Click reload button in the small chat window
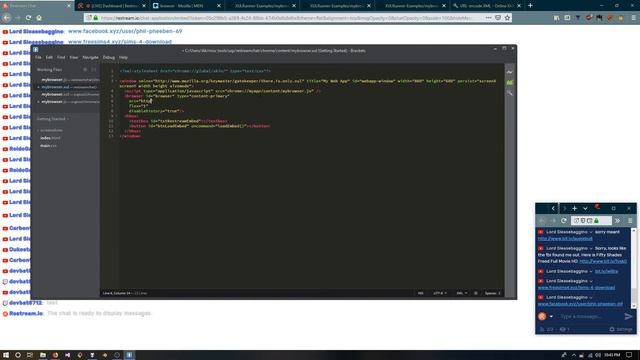640x360 pixels. (564, 220)
